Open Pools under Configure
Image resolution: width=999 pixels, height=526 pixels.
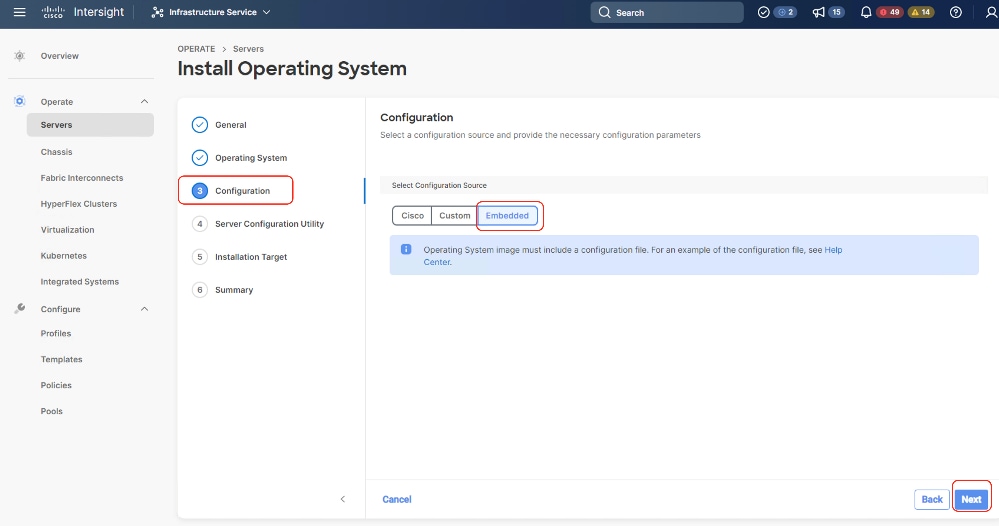52,411
